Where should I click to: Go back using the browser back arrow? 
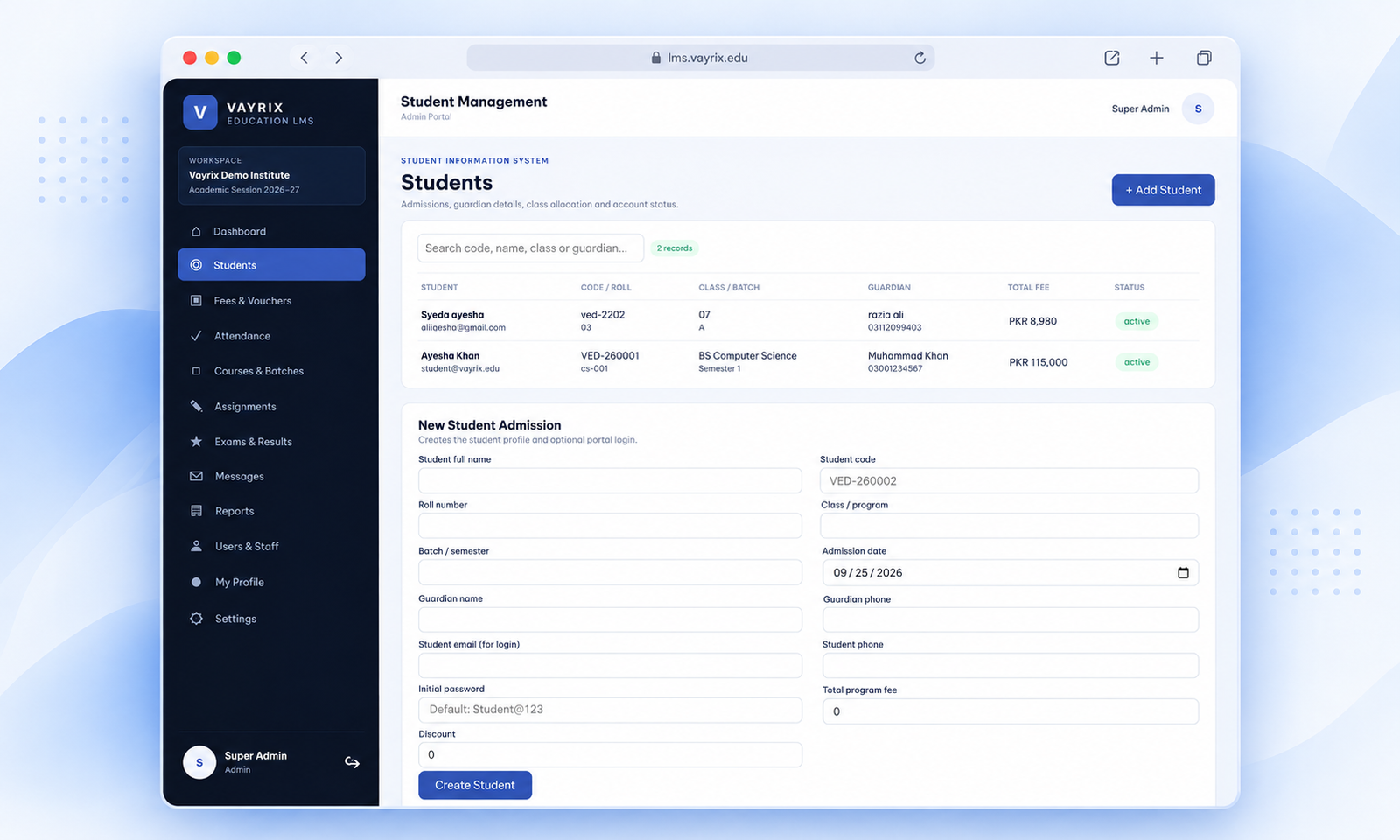(304, 58)
